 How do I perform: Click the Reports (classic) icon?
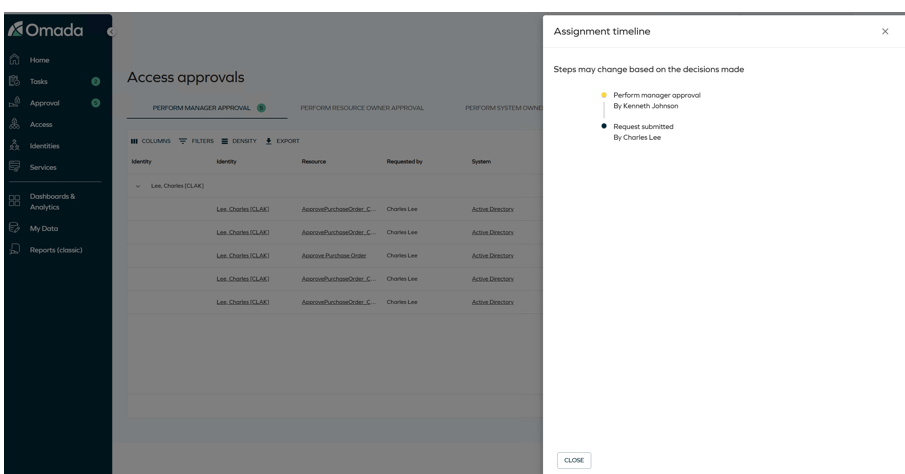point(14,249)
